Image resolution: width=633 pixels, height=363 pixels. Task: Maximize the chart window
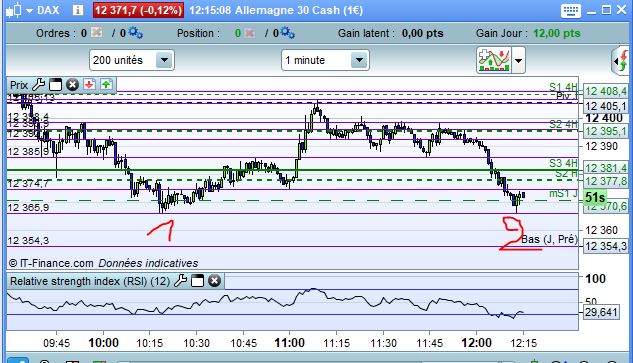point(606,10)
